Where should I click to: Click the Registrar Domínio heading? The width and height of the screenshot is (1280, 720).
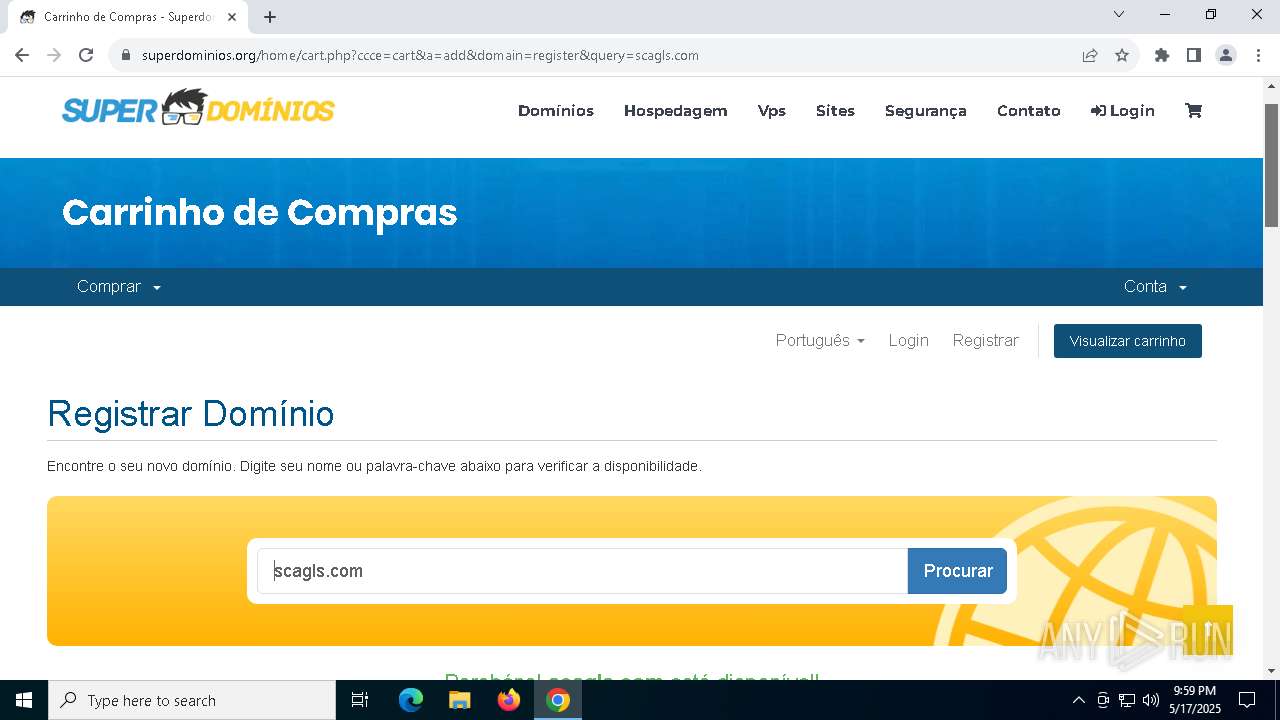pyautogui.click(x=191, y=413)
